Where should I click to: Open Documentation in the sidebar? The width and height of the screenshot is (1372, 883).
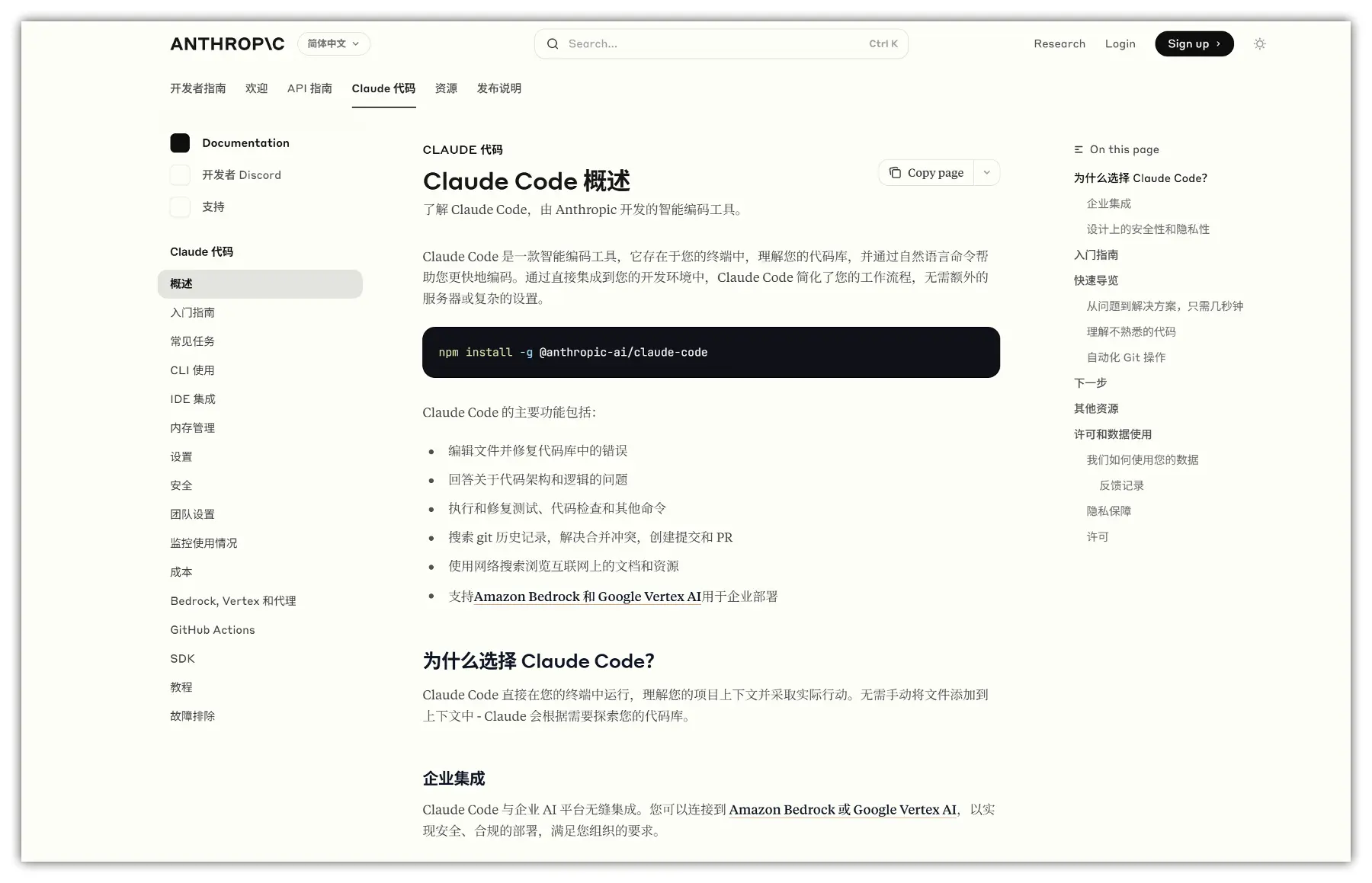(245, 143)
